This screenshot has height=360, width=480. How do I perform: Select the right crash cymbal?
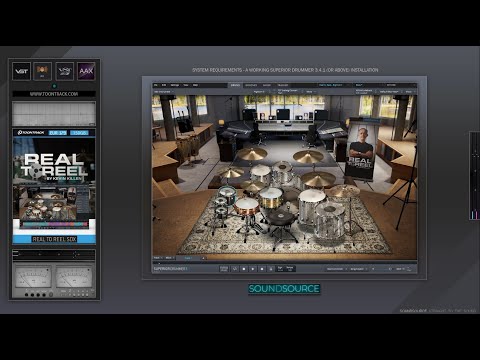click(308, 156)
